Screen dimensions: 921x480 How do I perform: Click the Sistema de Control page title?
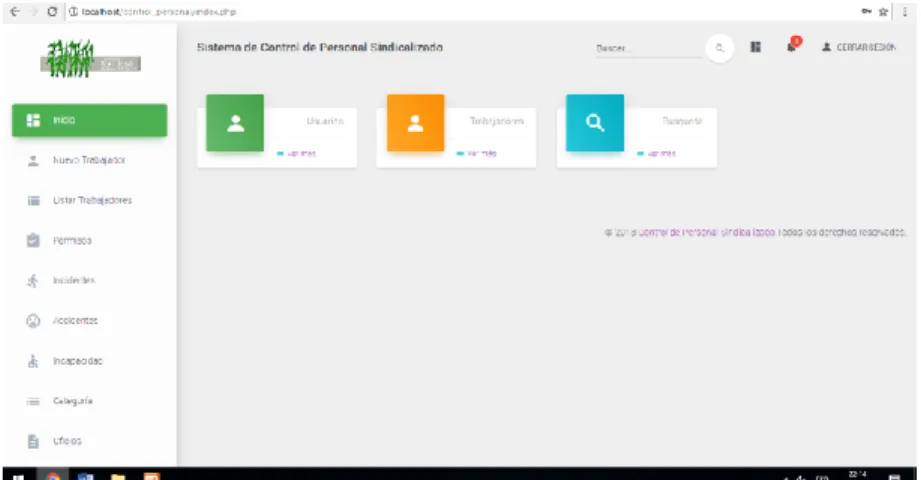click(320, 48)
